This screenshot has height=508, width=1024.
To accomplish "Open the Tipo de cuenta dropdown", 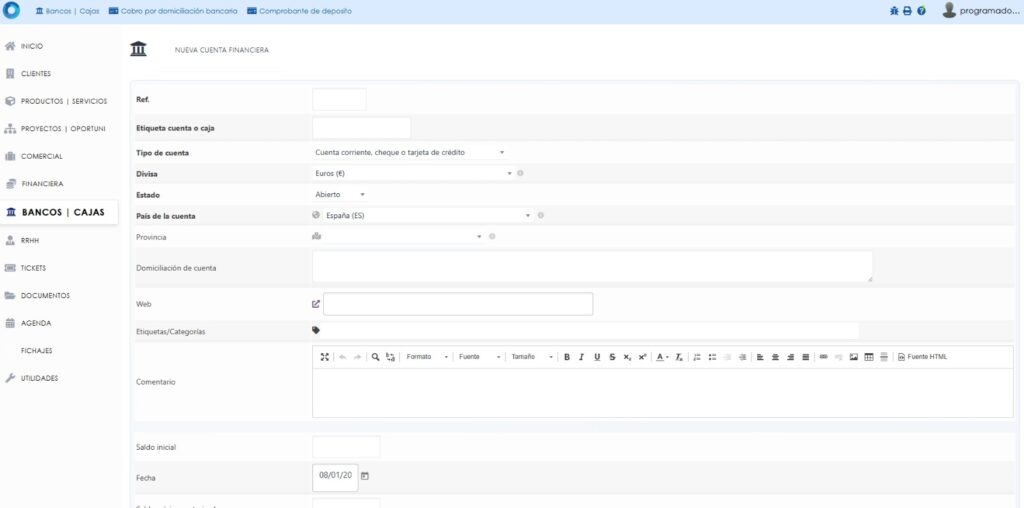I will [410, 153].
